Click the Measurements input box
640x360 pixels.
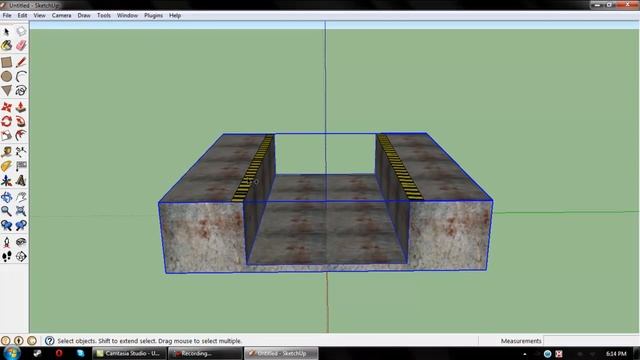click(591, 341)
